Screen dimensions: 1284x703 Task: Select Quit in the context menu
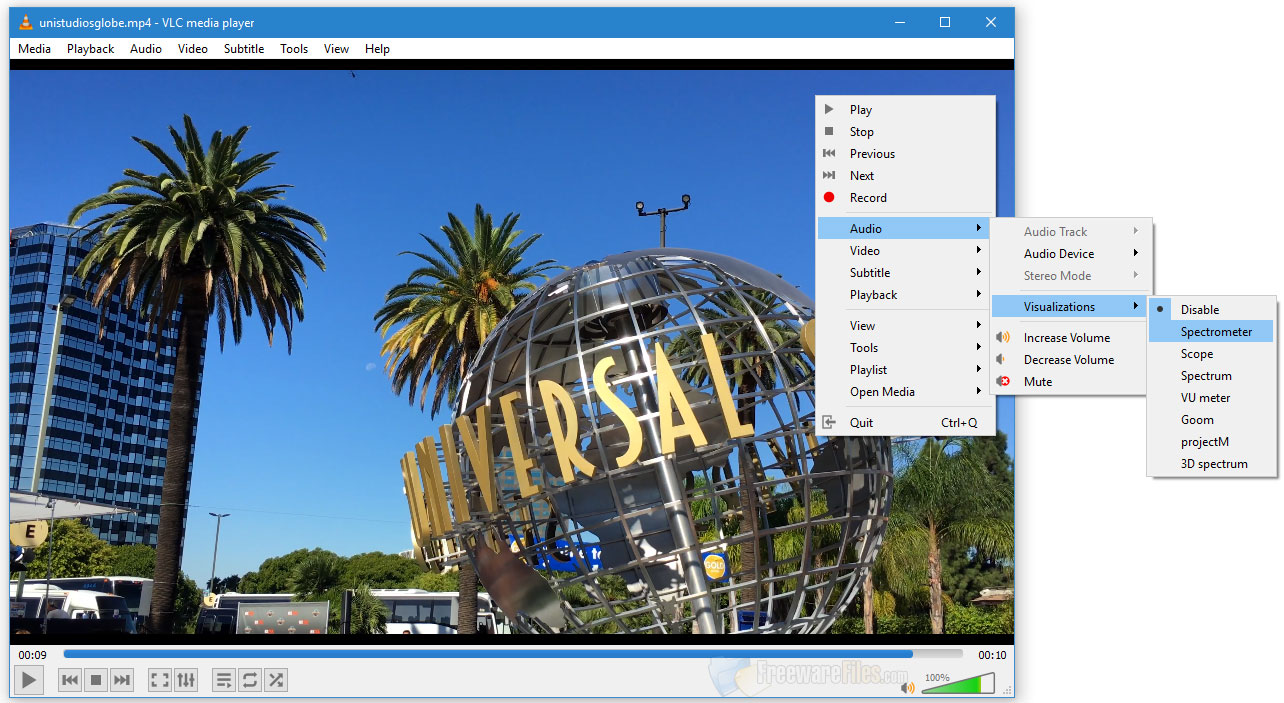[x=906, y=423]
